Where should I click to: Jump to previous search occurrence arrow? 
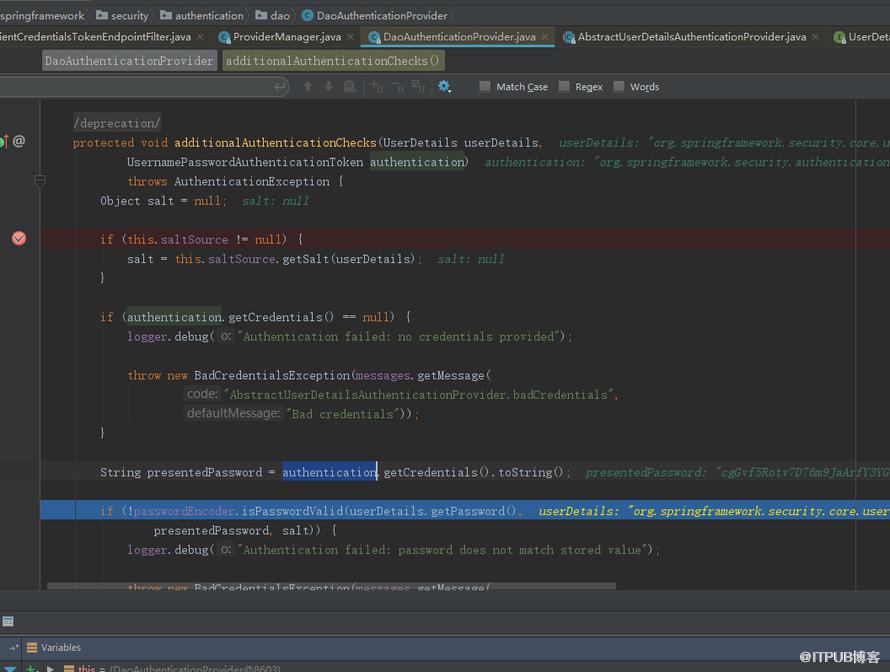click(307, 86)
